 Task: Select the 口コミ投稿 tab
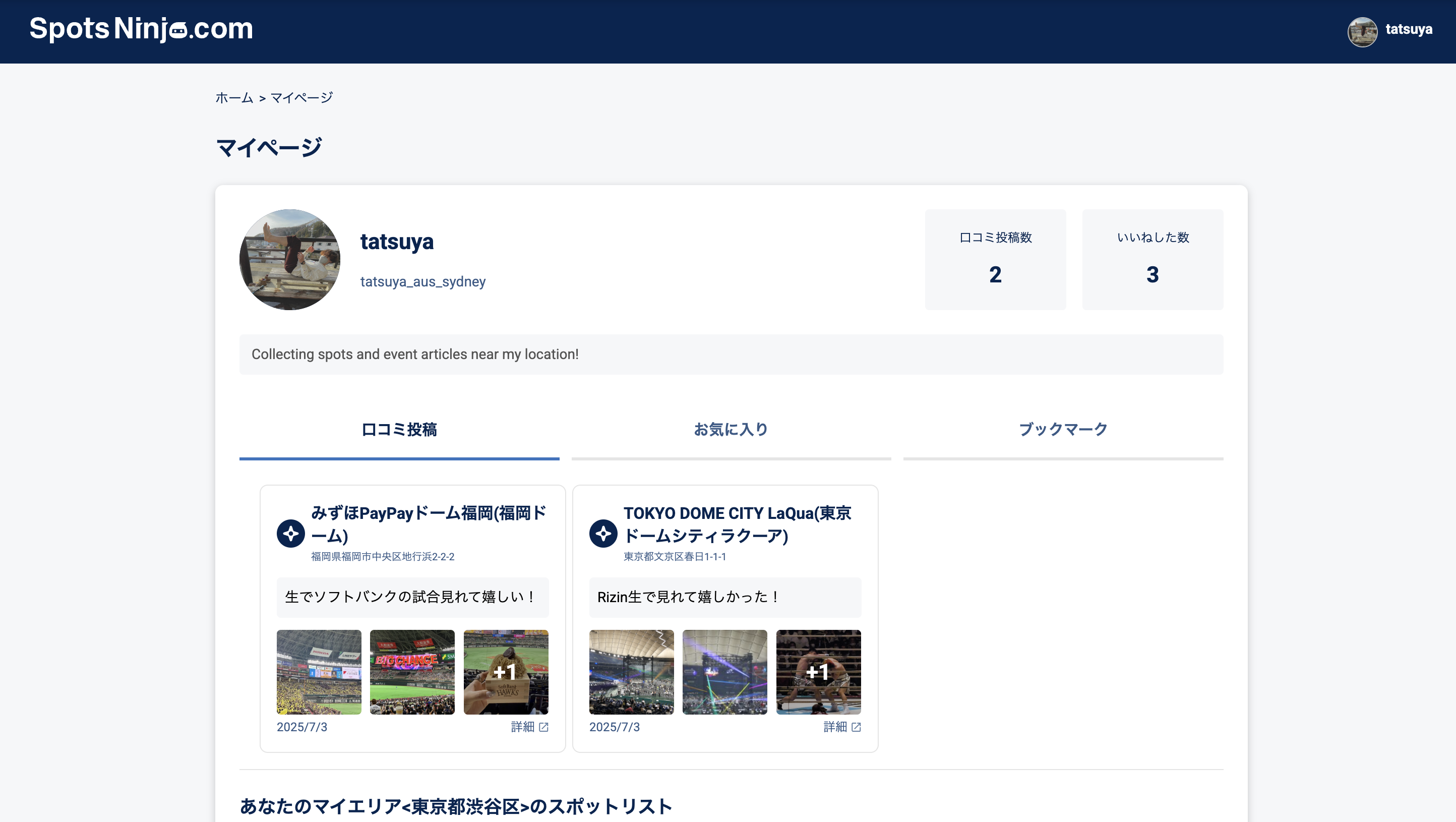point(399,430)
